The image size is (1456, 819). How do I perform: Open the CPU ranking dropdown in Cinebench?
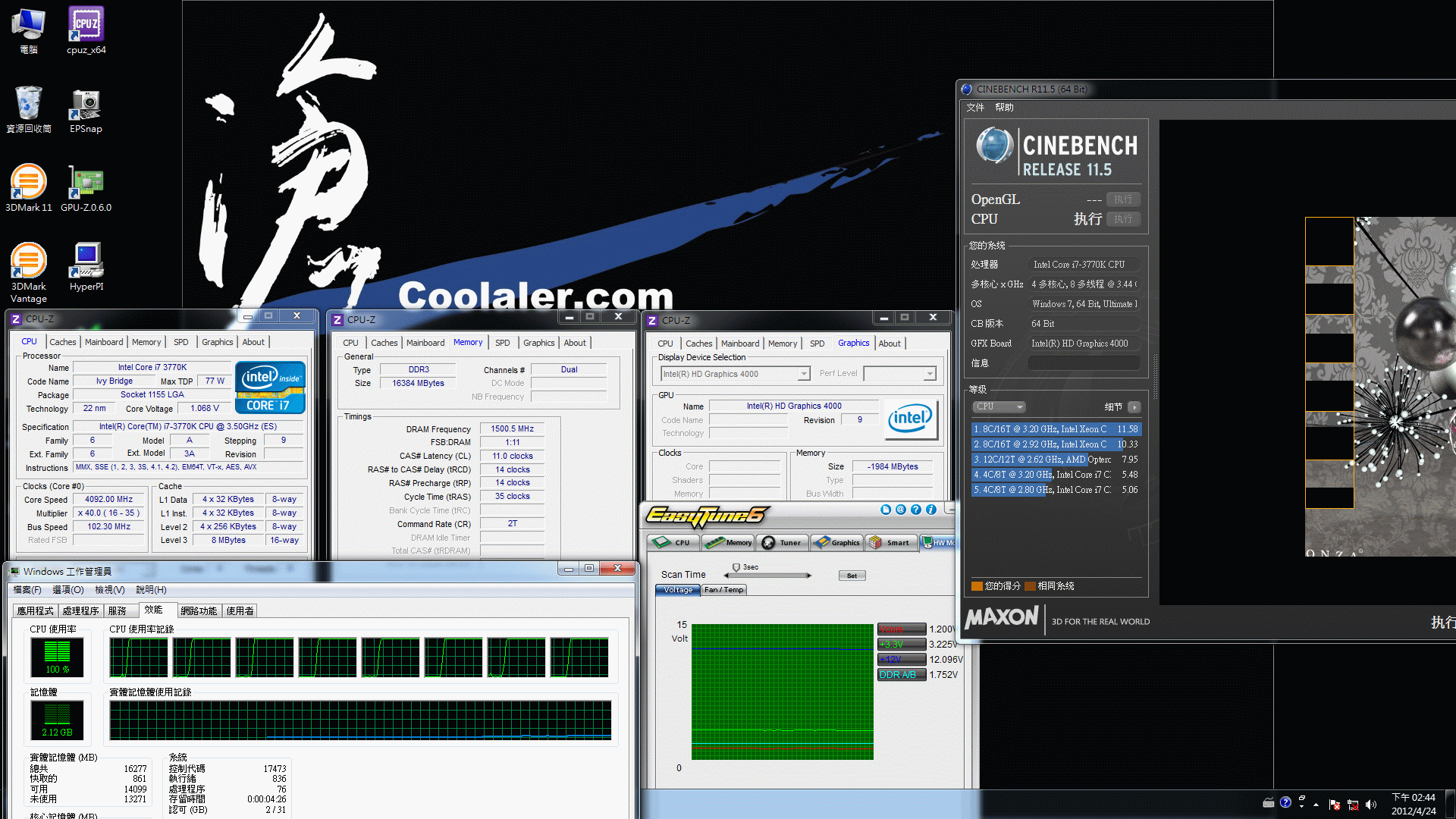pyautogui.click(x=999, y=407)
